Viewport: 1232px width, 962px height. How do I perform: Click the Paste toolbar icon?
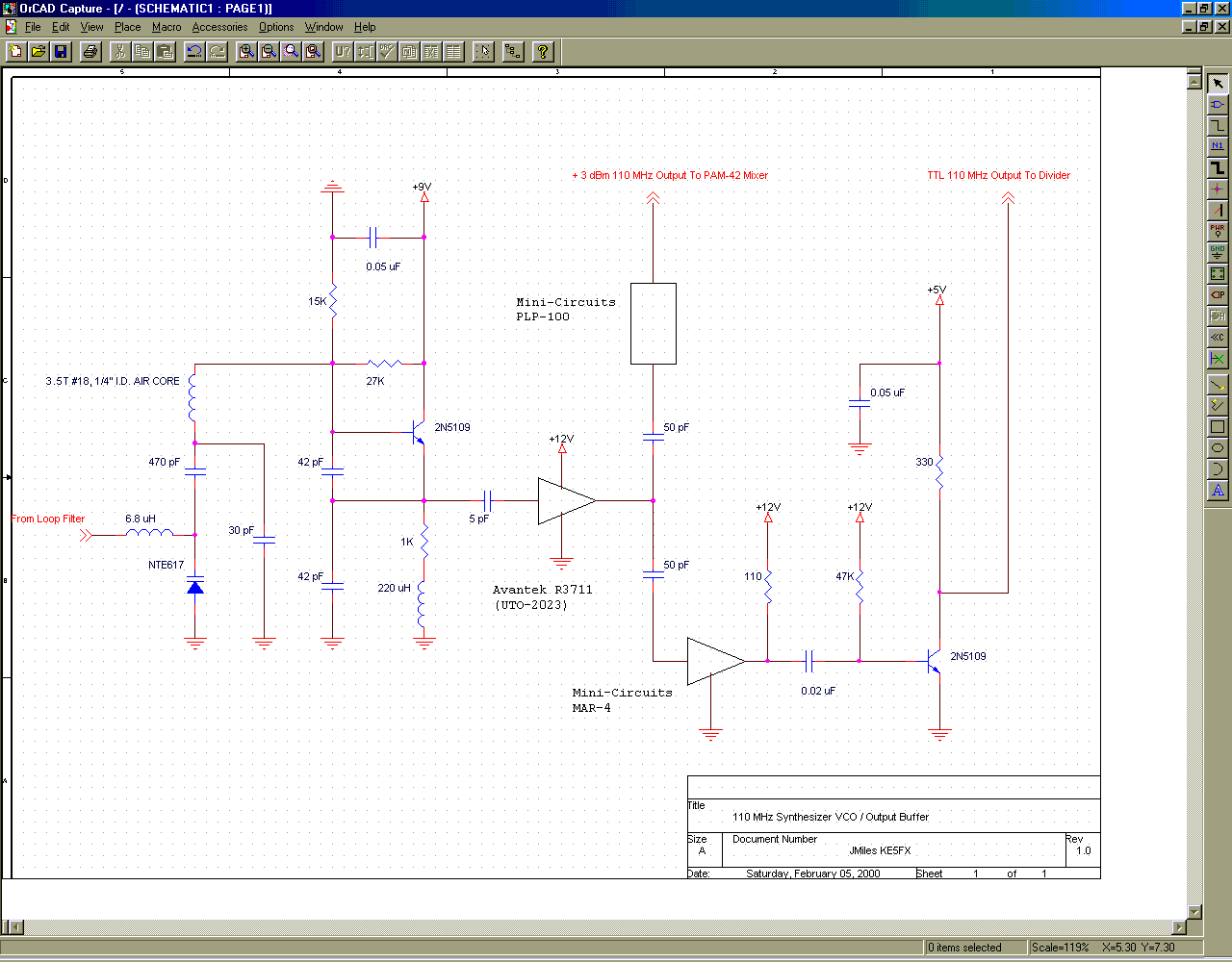165,51
